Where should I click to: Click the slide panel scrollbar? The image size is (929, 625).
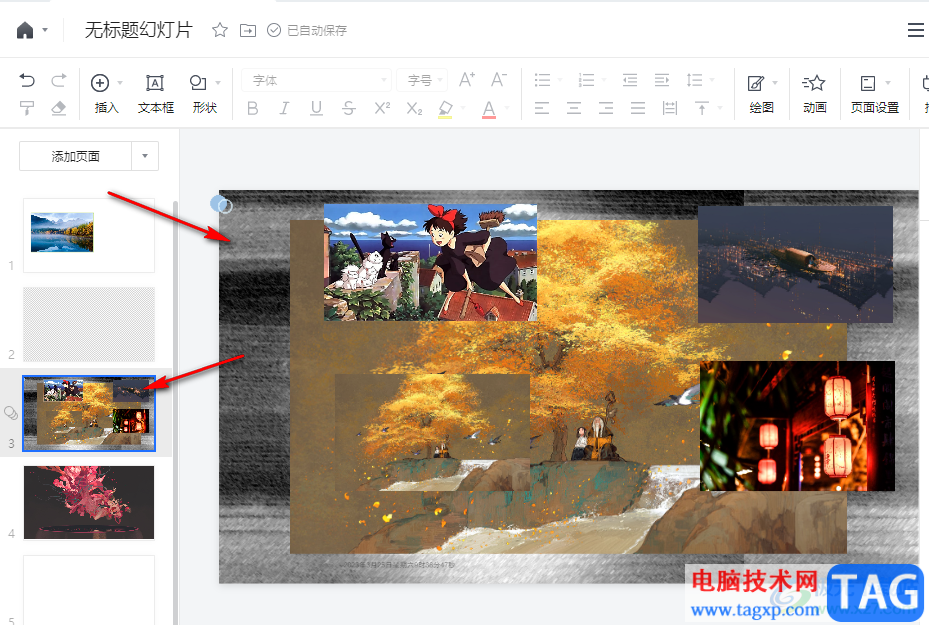point(175,412)
